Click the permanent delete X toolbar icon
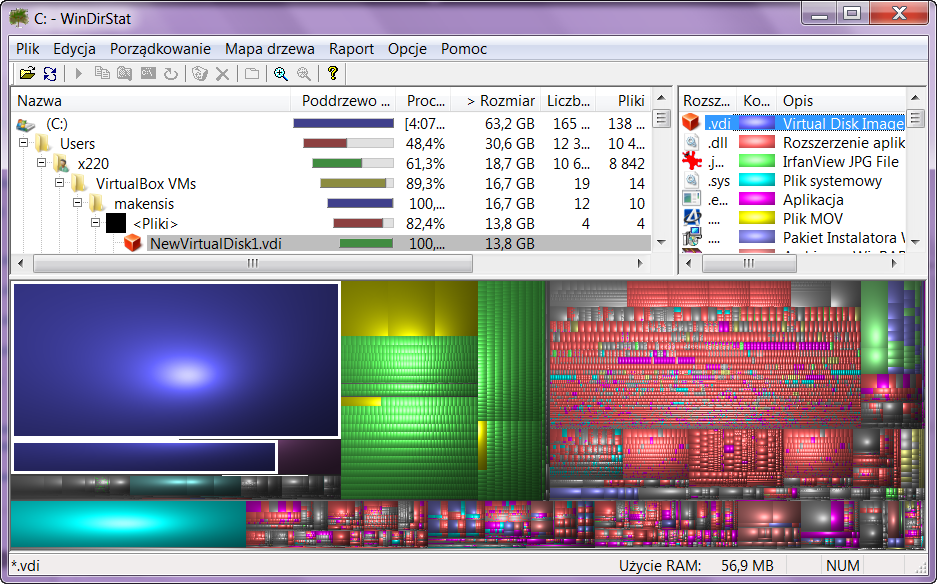The height and width of the screenshot is (584, 937). pos(222,74)
